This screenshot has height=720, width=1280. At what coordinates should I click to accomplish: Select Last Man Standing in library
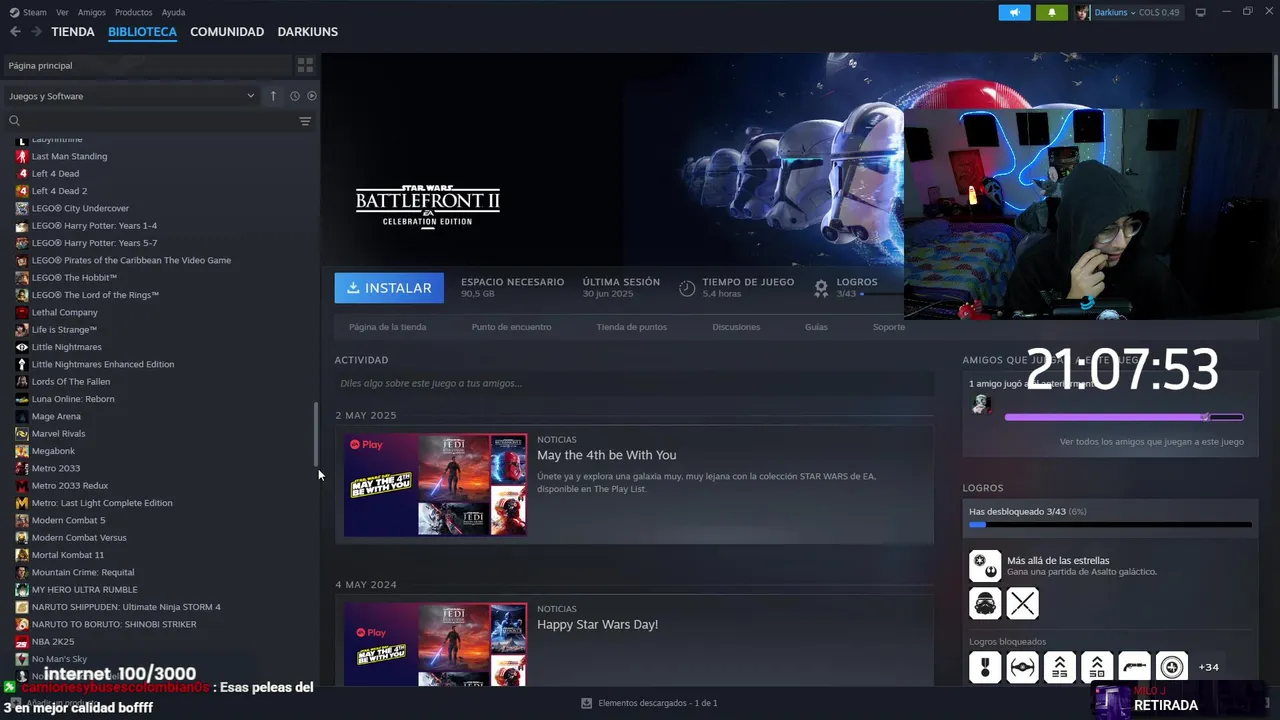pyautogui.click(x=69, y=156)
